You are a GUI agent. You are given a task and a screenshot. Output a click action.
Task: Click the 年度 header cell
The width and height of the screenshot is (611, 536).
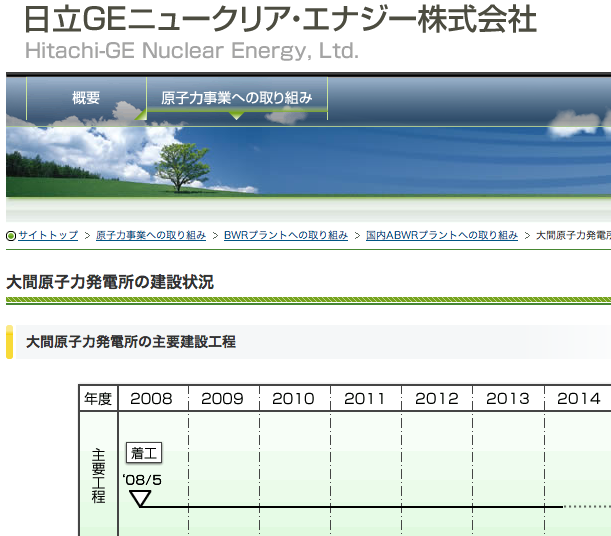point(98,398)
